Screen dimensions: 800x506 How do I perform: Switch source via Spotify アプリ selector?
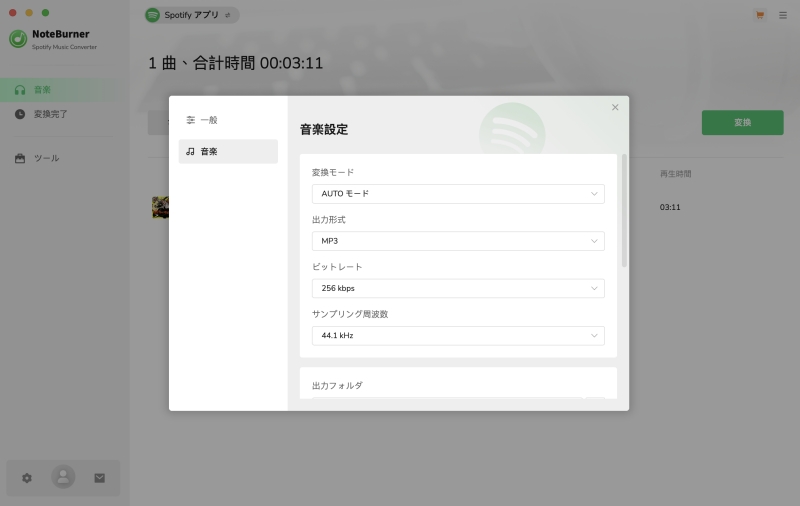point(192,15)
